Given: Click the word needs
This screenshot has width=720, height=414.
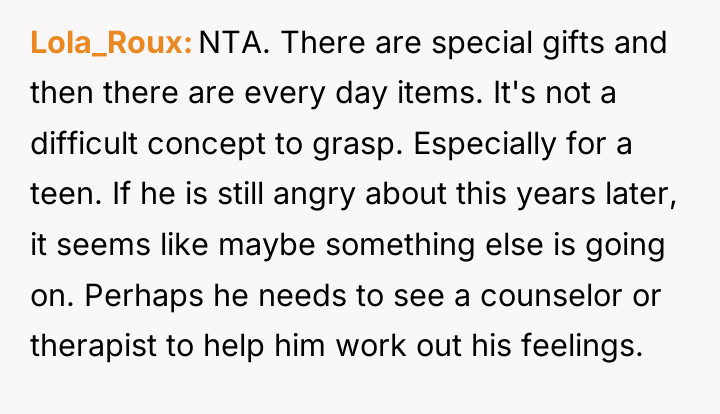Looking at the screenshot, I should point(303,296).
